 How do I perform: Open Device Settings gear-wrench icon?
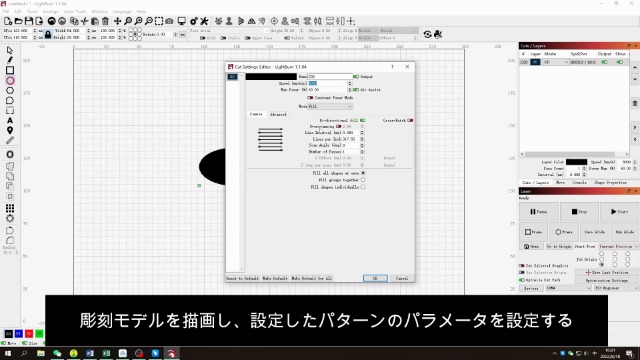[194, 21]
